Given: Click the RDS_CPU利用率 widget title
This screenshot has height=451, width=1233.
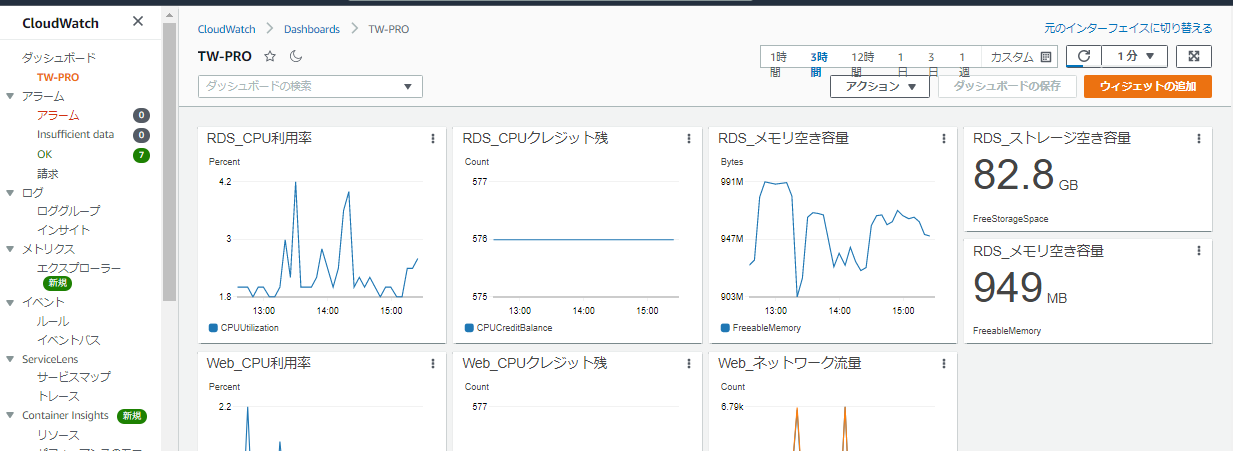Looking at the screenshot, I should [259, 138].
